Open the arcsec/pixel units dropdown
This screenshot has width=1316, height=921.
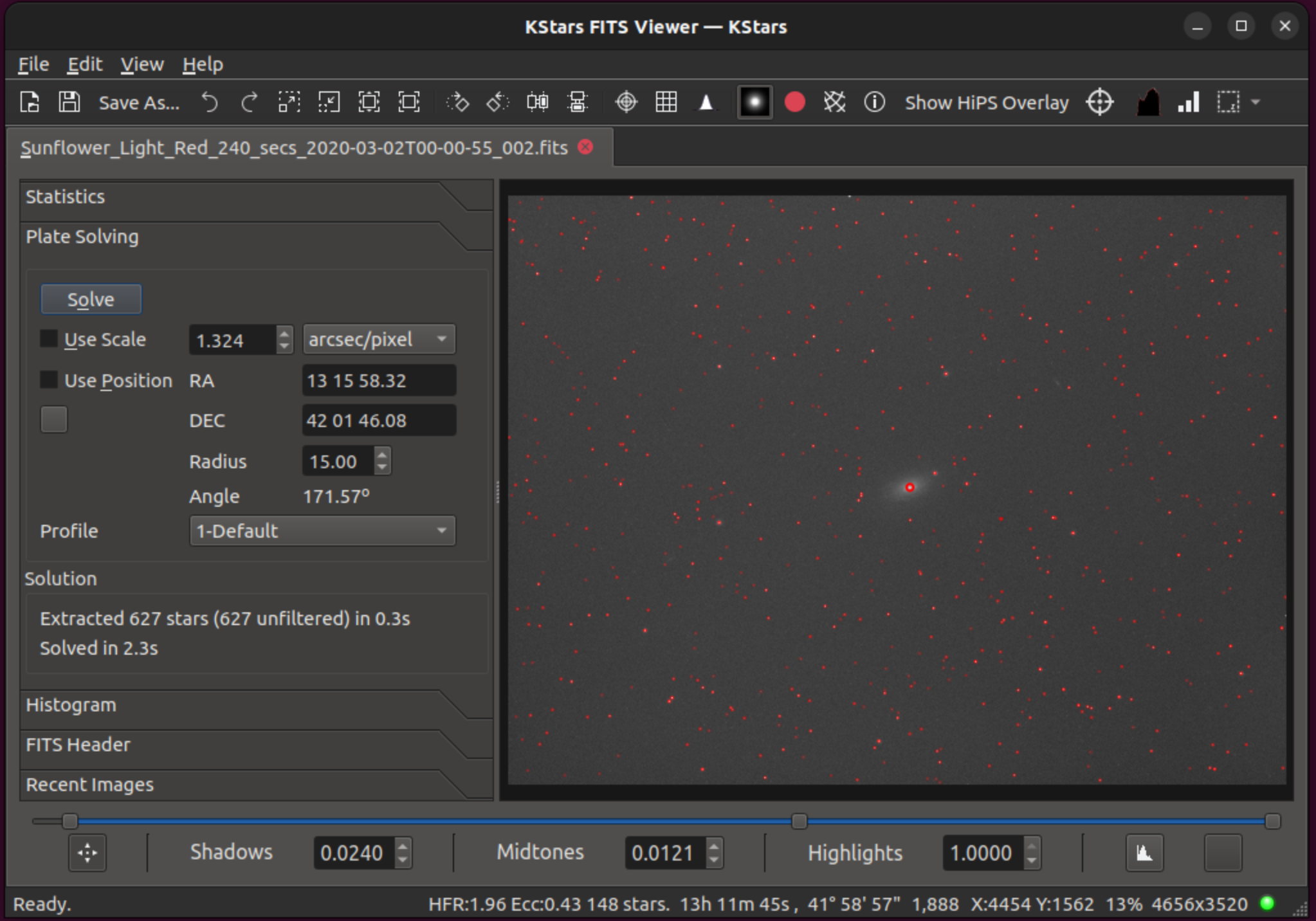(x=378, y=339)
